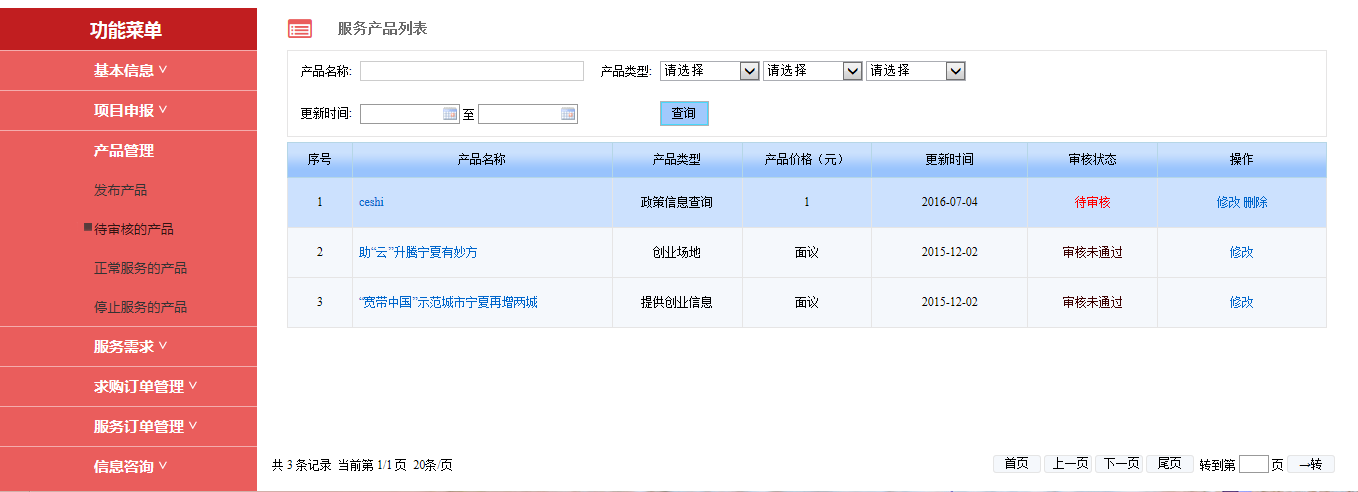Open the second 产品类型 dropdown
The image size is (1358, 492).
812,71
